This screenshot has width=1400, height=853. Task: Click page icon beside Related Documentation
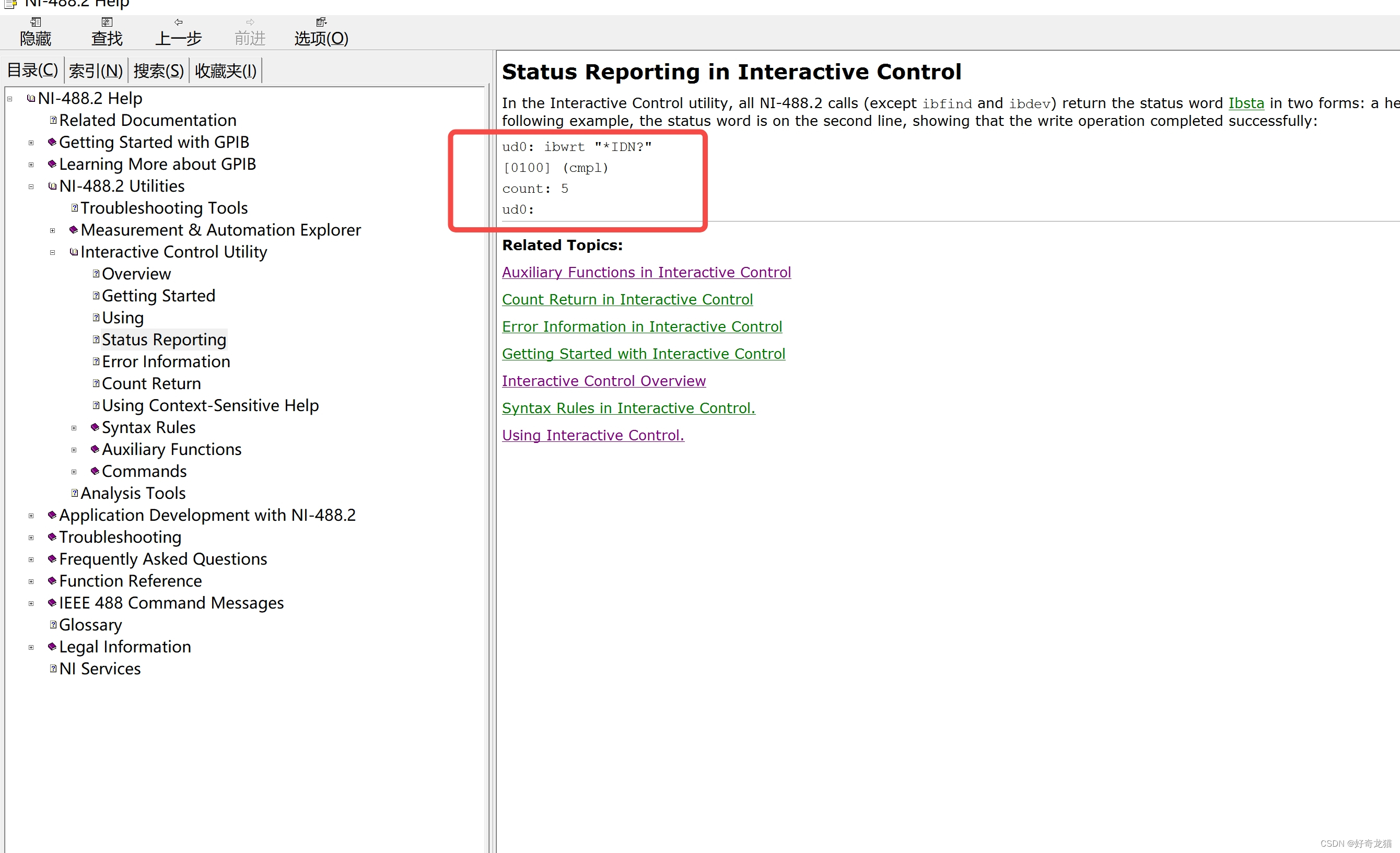tap(53, 121)
